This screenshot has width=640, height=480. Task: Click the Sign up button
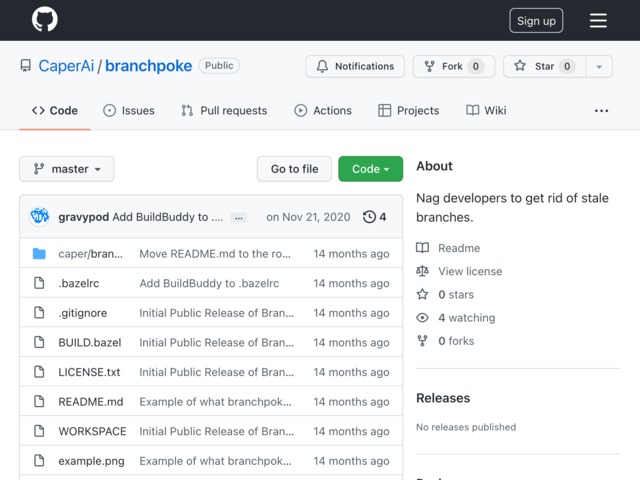coord(536,20)
